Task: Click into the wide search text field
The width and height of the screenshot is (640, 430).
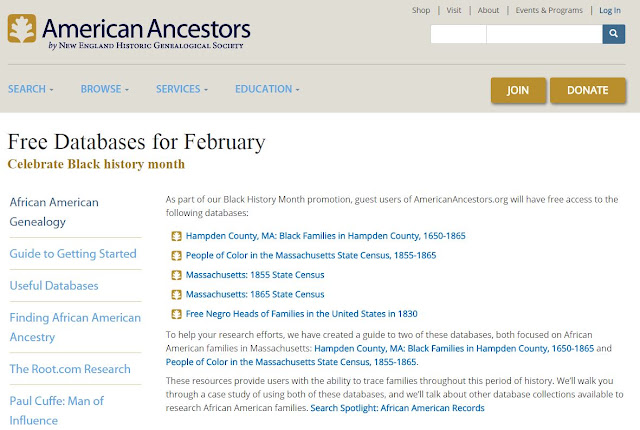Action: 544,34
